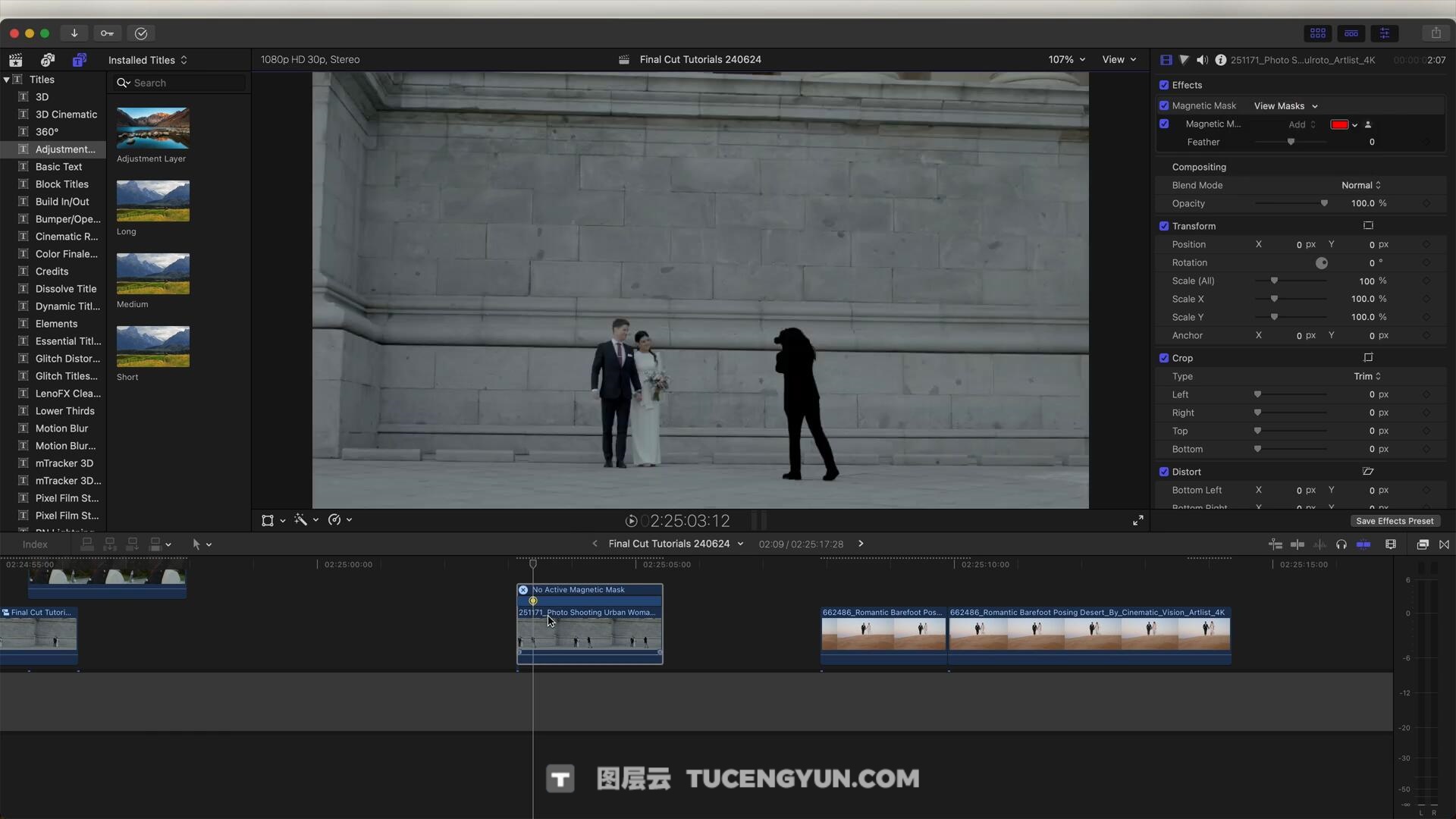
Task: Toggle the Magnetic M... mask item checkbox
Action: pos(1164,124)
